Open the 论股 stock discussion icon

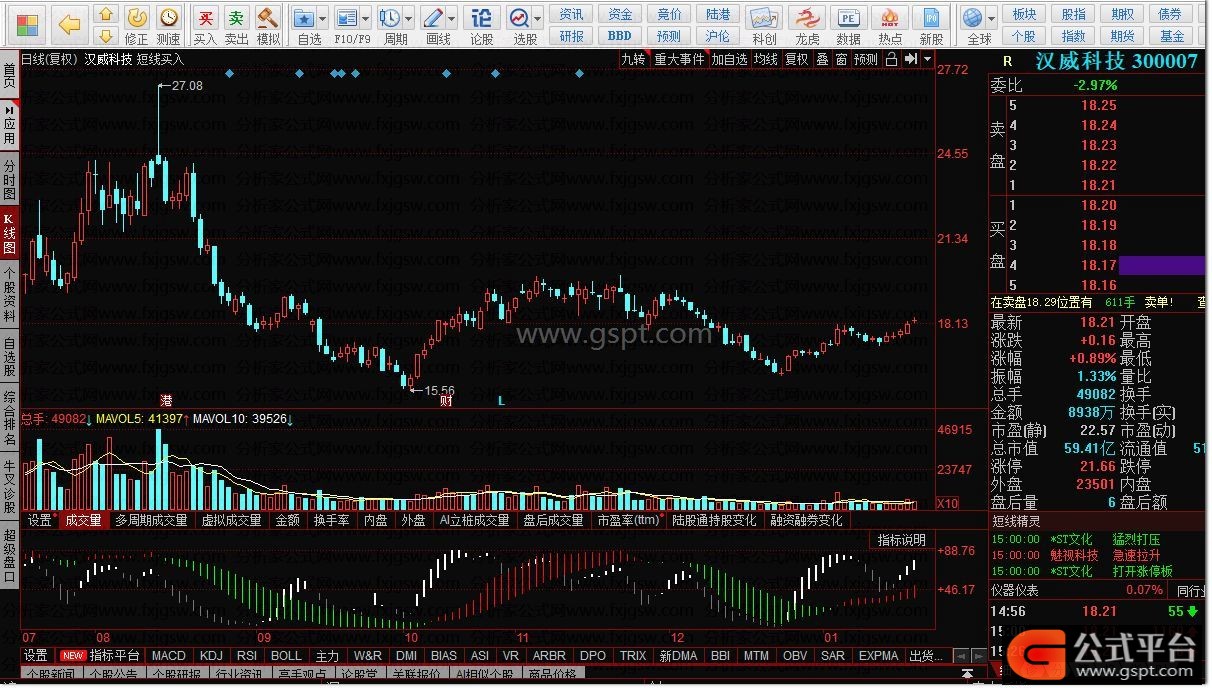tap(482, 25)
